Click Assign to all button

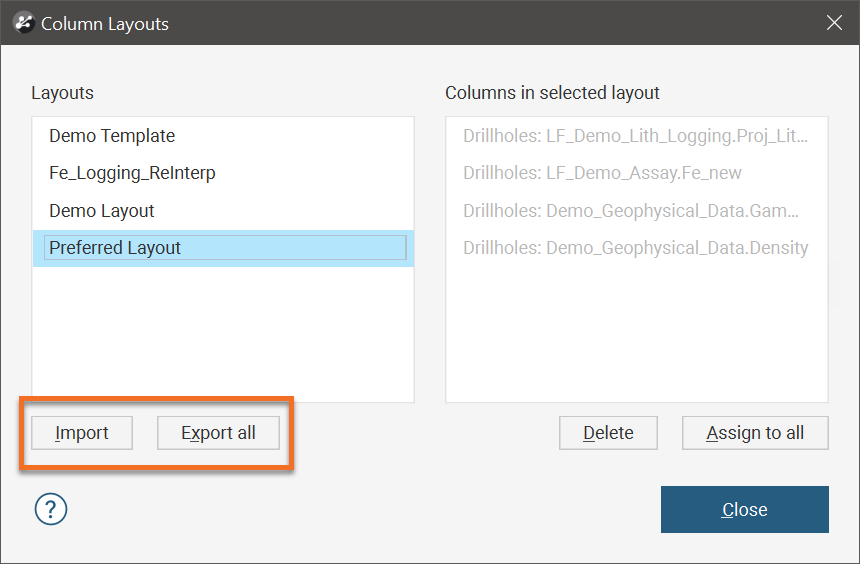(755, 433)
